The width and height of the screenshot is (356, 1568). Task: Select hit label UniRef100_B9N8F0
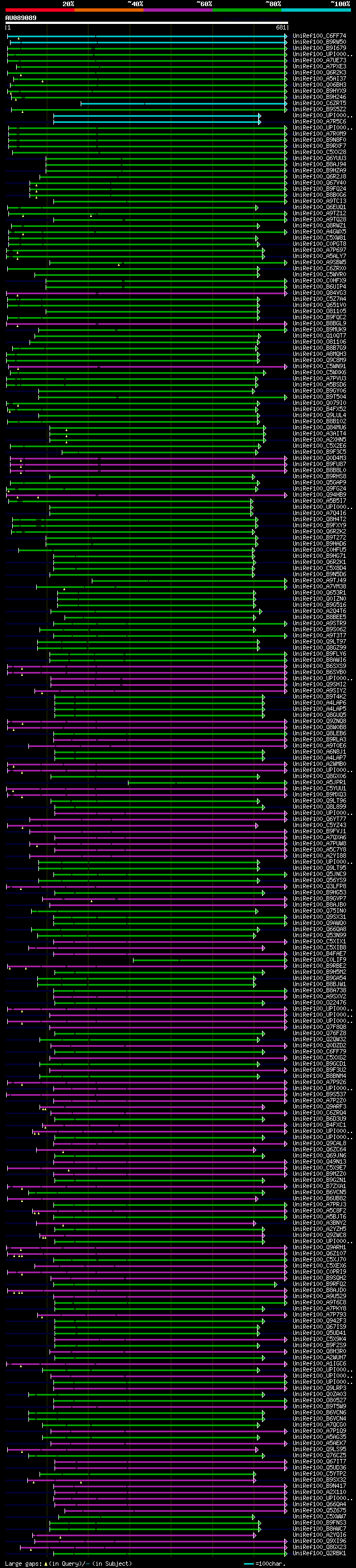(x=319, y=140)
